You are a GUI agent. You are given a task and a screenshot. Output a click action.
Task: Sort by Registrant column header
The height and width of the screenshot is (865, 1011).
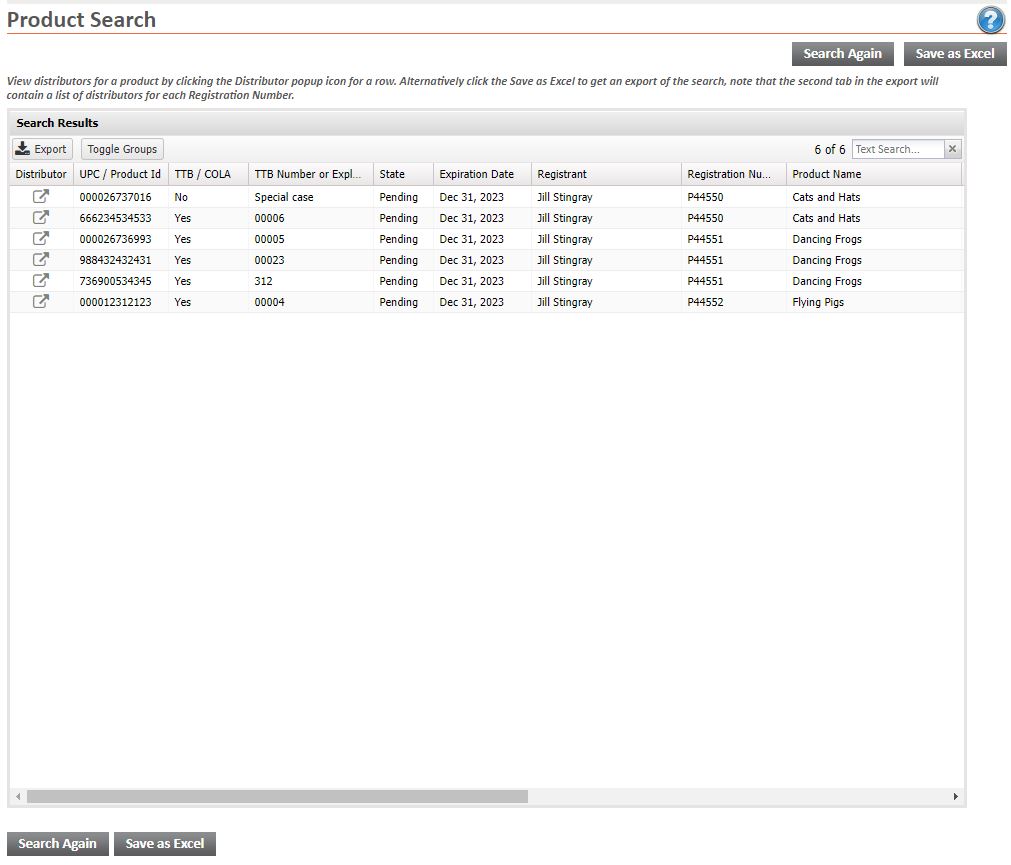pos(606,174)
